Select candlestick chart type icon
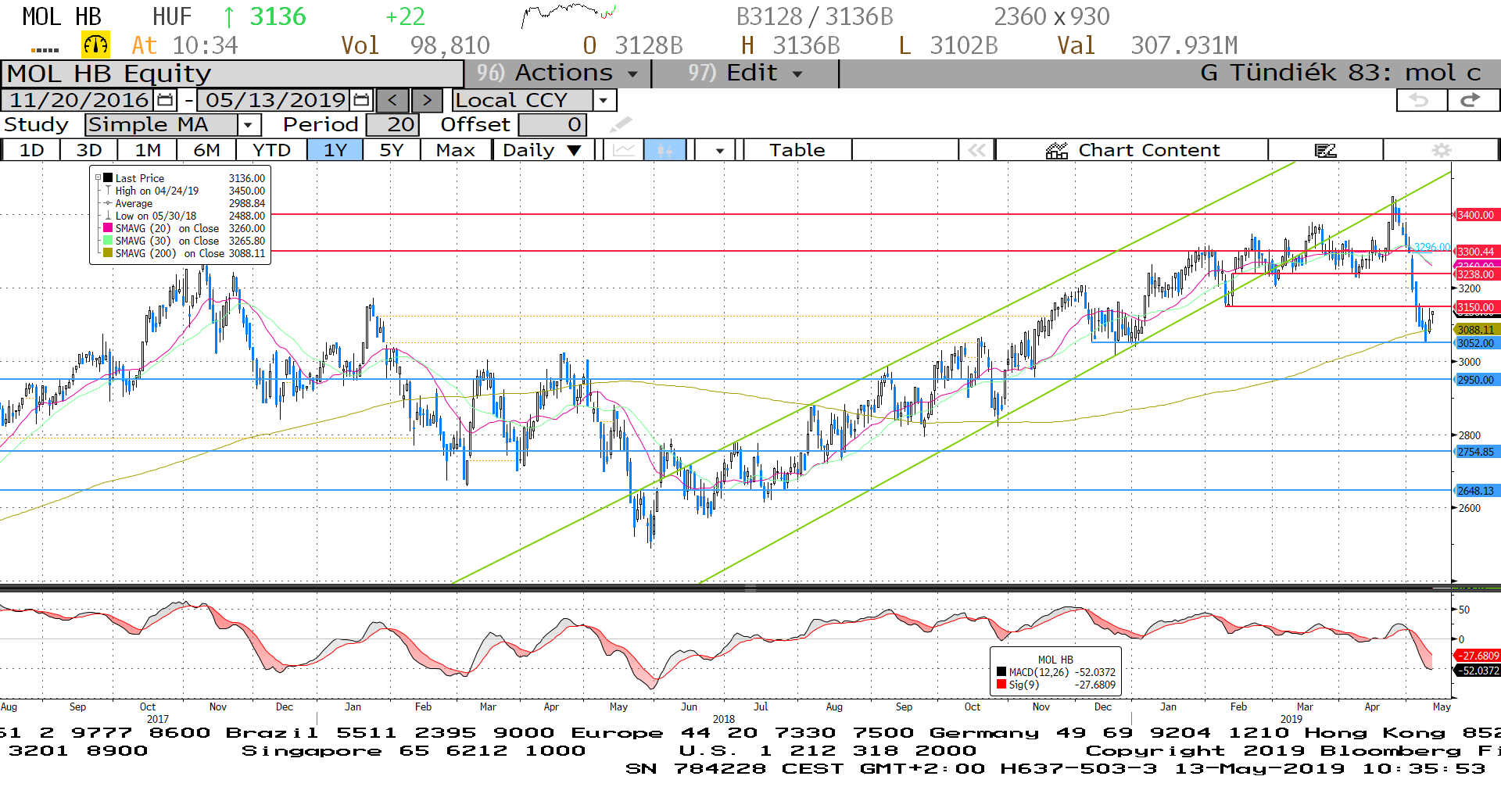 (x=665, y=150)
